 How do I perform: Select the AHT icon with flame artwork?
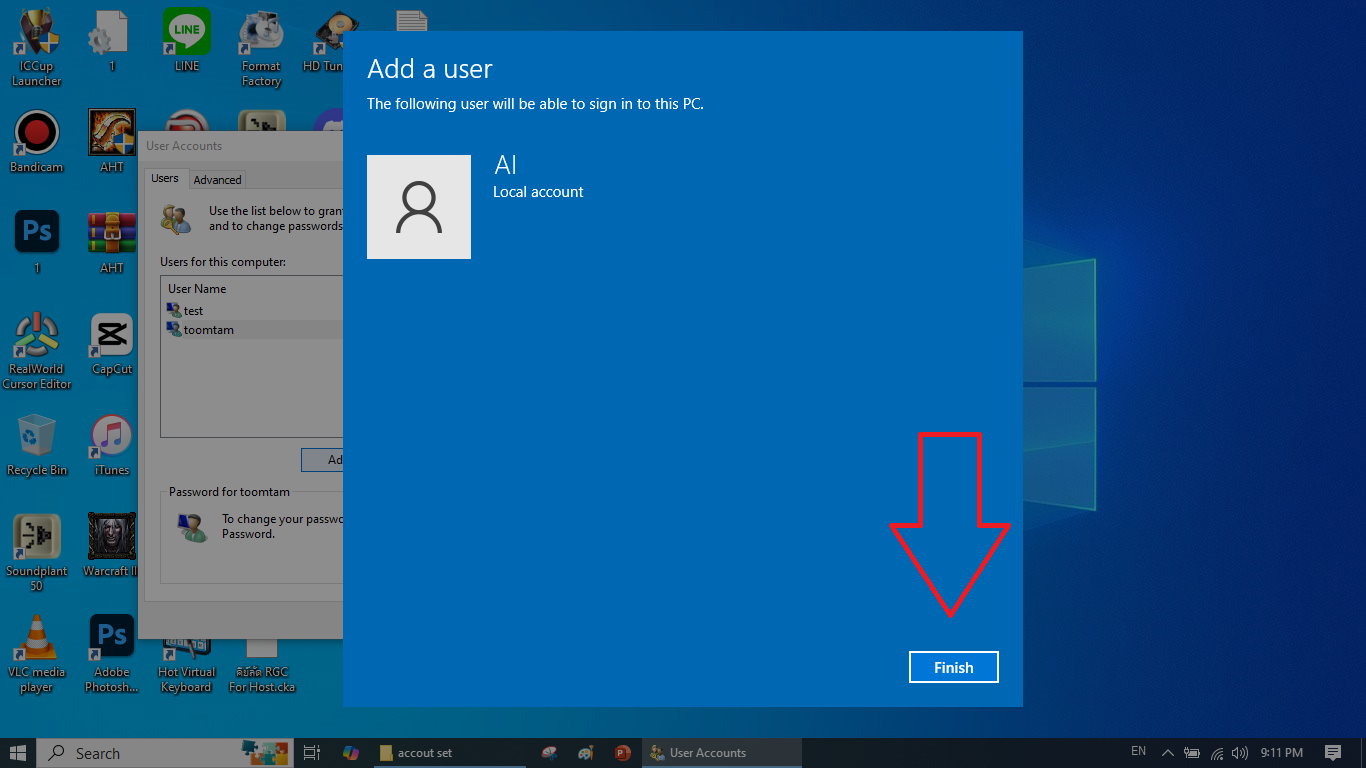[112, 141]
